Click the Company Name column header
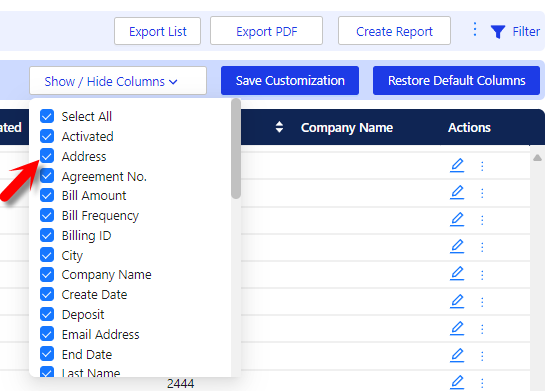The height and width of the screenshot is (391, 554). coord(347,128)
